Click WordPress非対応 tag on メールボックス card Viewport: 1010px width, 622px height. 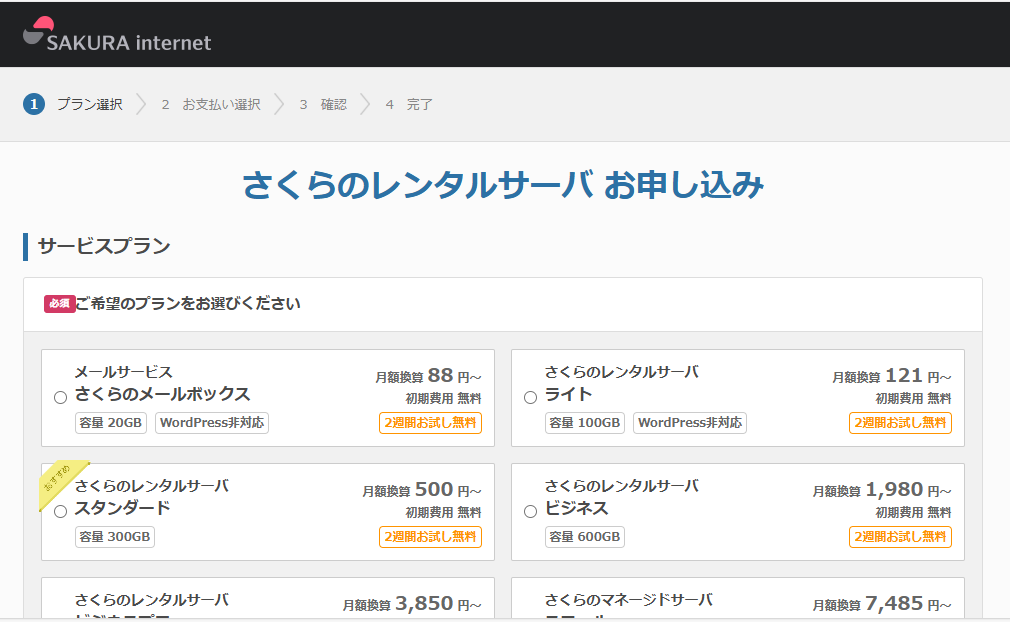tap(212, 422)
